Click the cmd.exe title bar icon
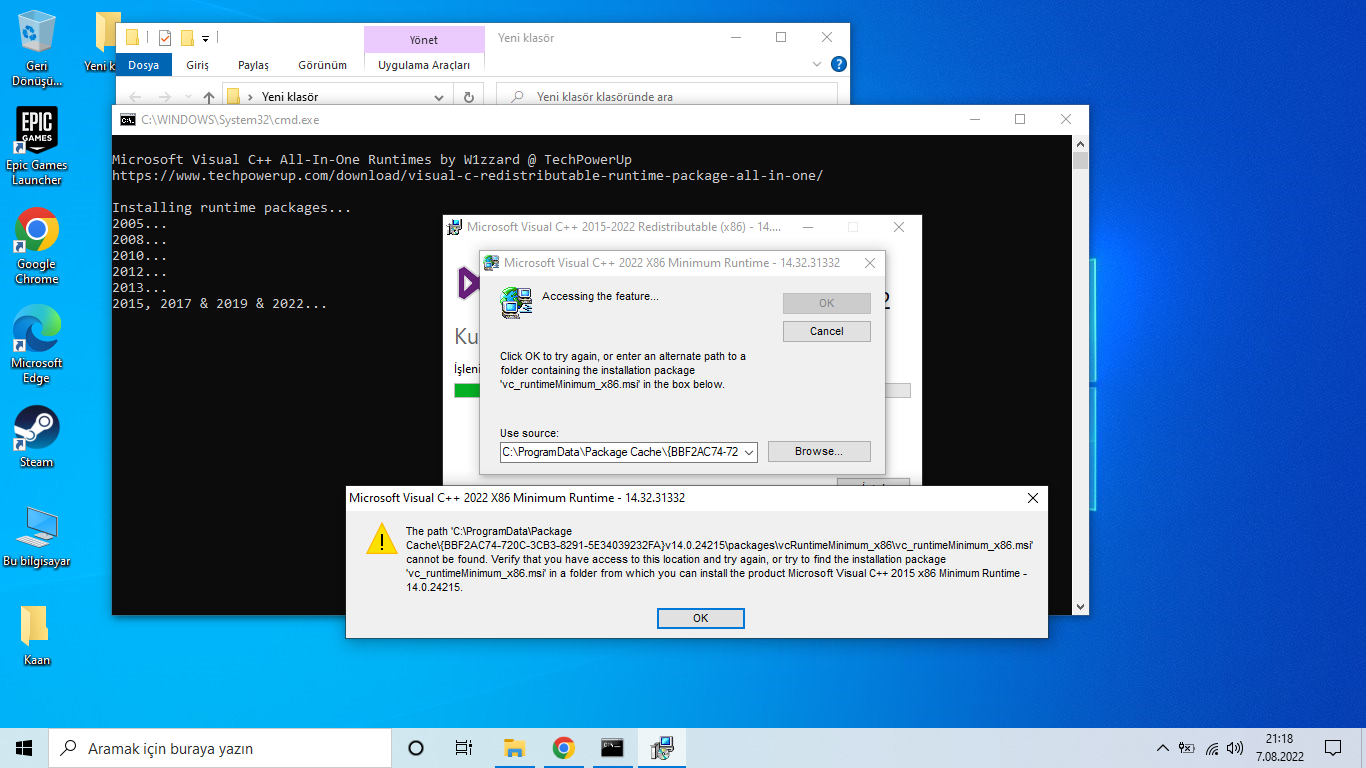This screenshot has height=768, width=1366. click(x=128, y=119)
